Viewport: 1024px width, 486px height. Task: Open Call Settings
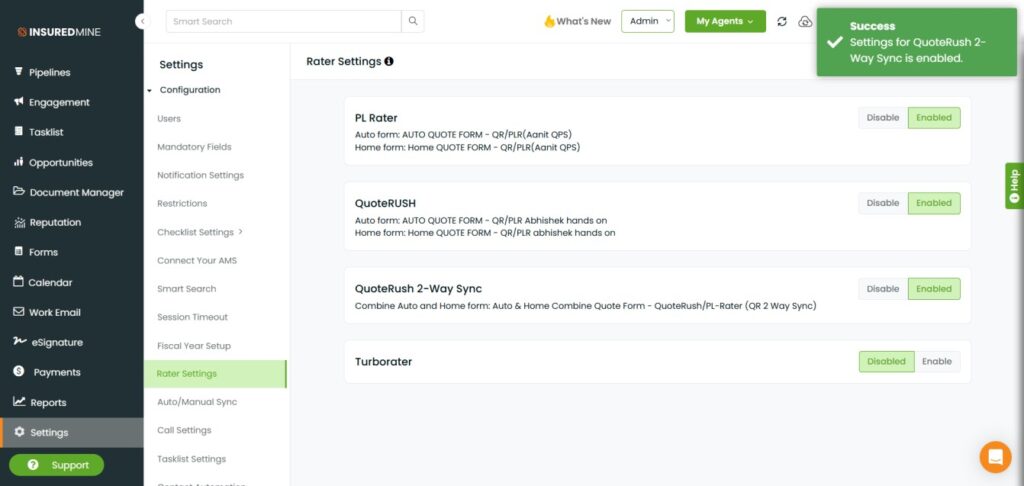coord(184,430)
